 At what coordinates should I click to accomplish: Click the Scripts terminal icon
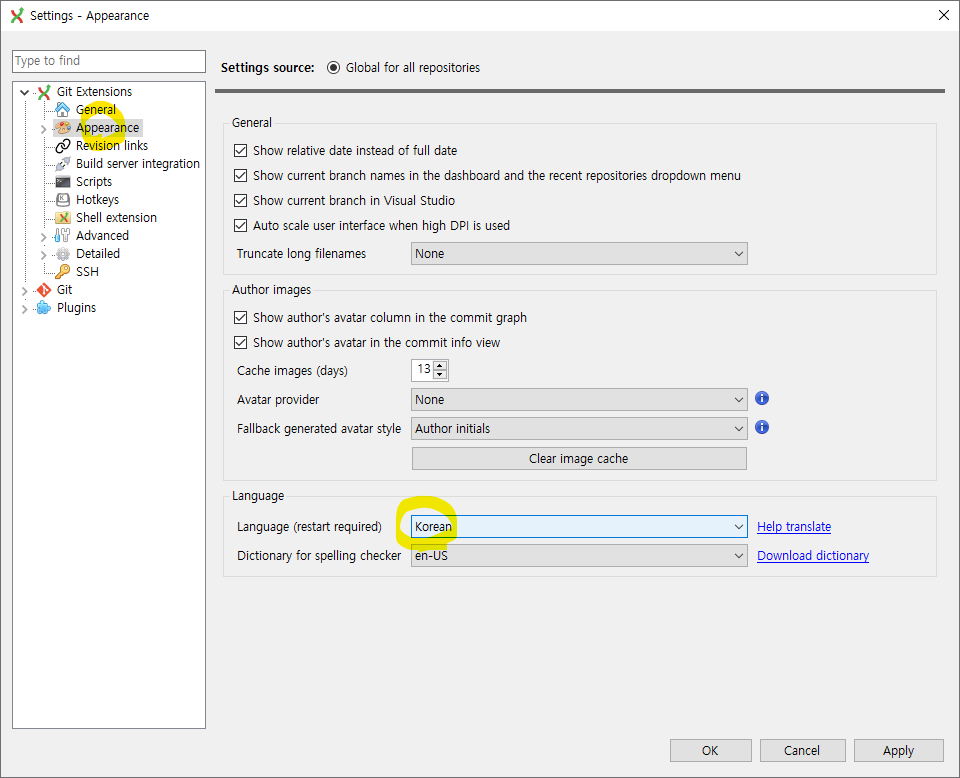[x=62, y=182]
